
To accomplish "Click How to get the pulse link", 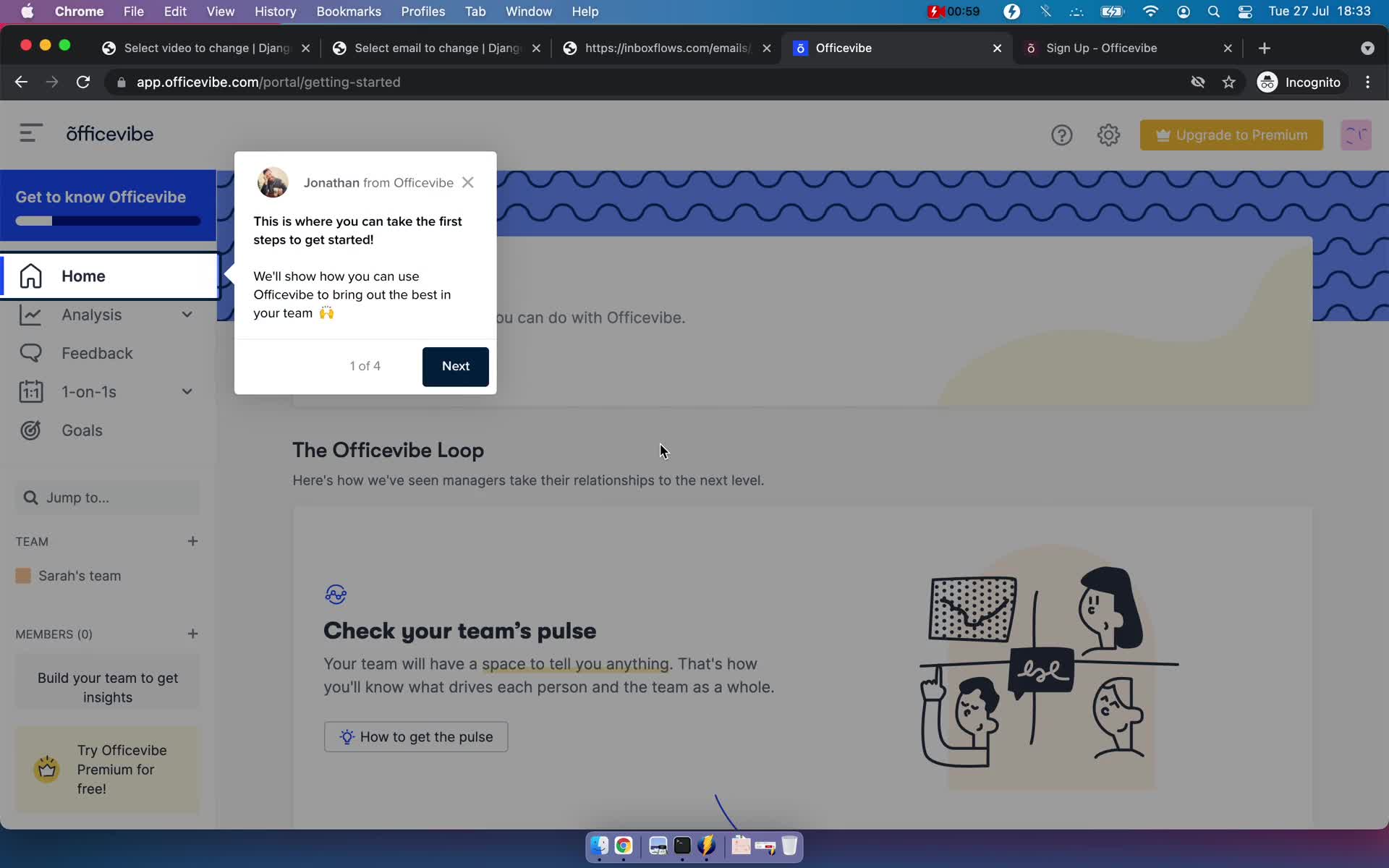I will pos(416,736).
